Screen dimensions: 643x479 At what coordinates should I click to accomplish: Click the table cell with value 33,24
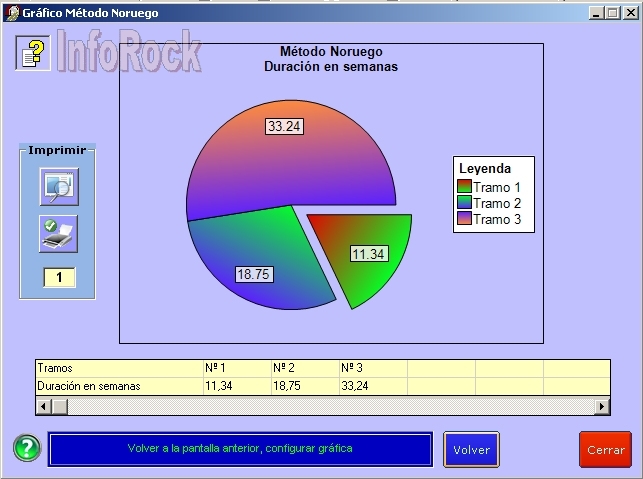(x=372, y=385)
